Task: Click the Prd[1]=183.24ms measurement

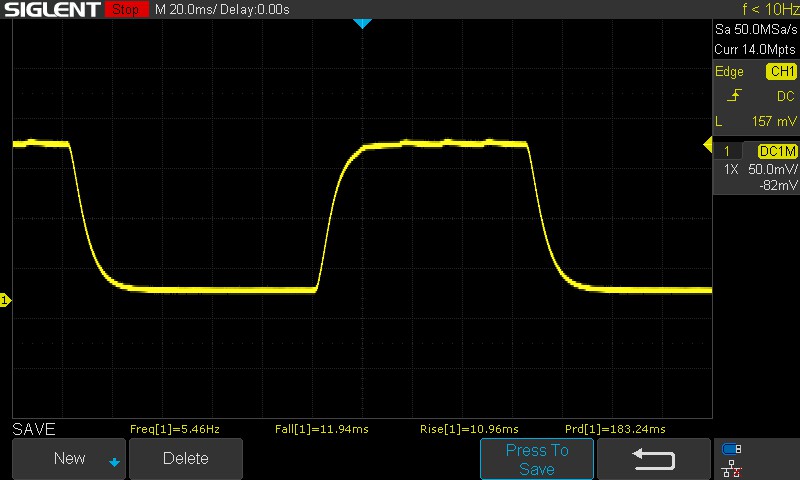Action: [x=615, y=429]
